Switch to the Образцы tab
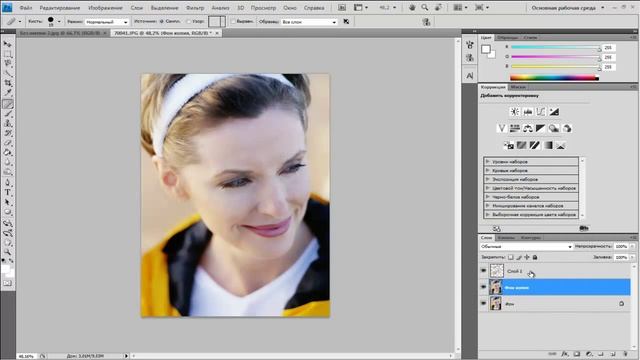 (x=507, y=38)
